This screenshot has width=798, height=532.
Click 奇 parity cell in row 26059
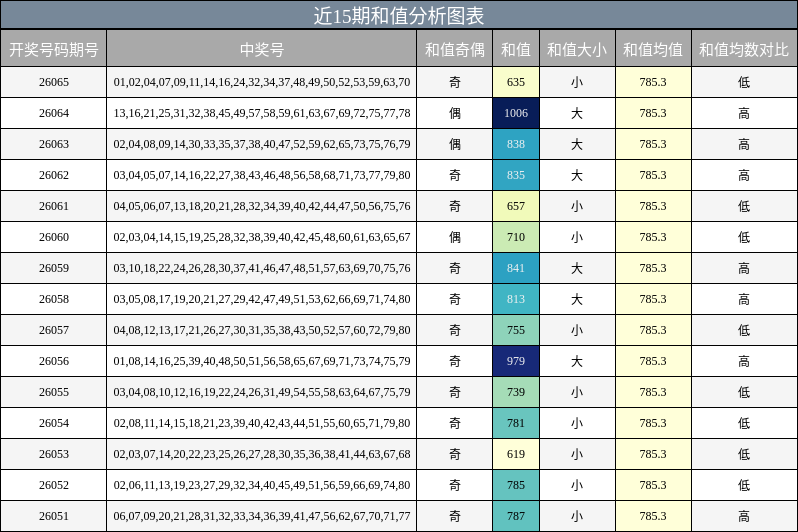tap(454, 268)
